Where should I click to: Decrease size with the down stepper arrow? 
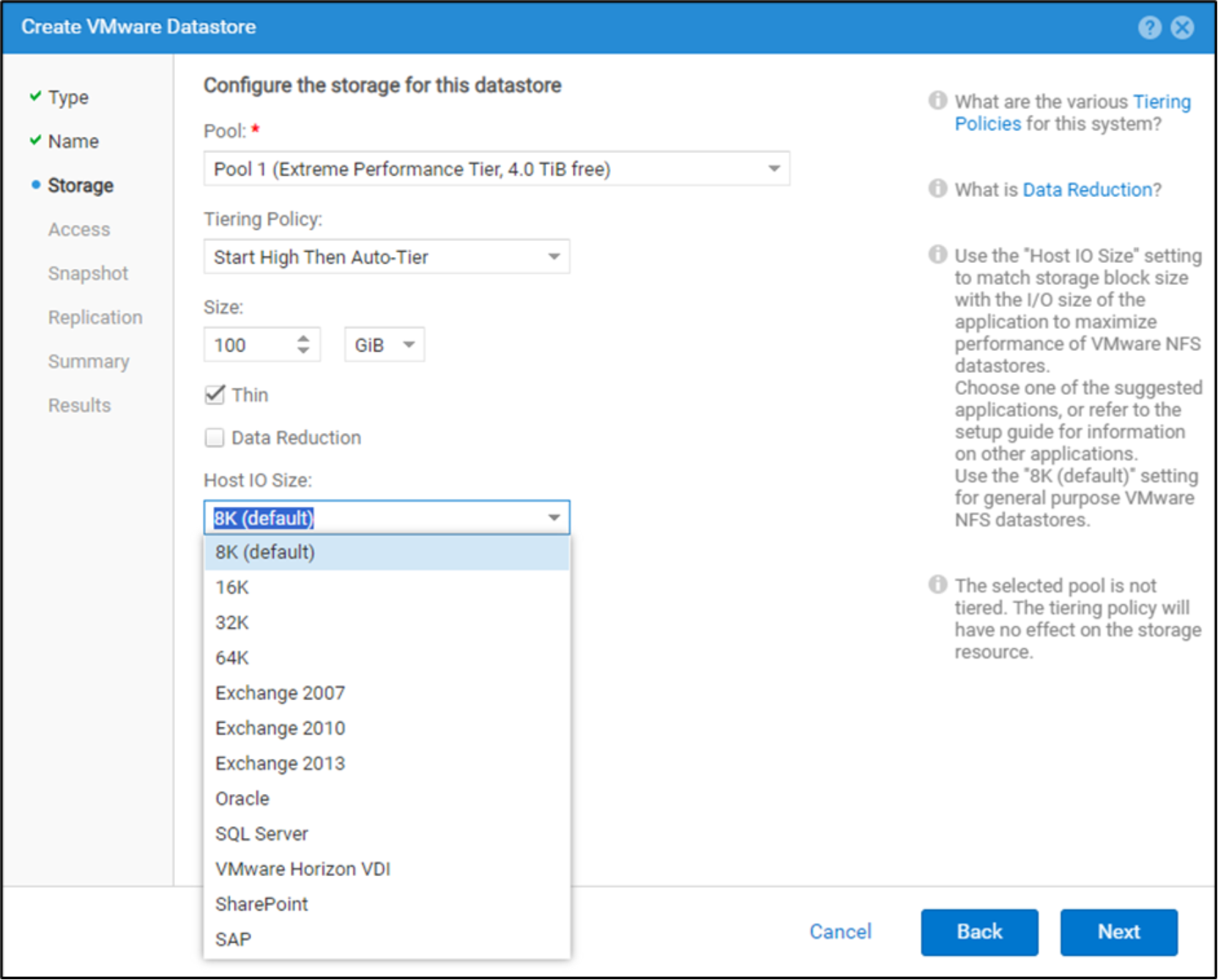[303, 352]
